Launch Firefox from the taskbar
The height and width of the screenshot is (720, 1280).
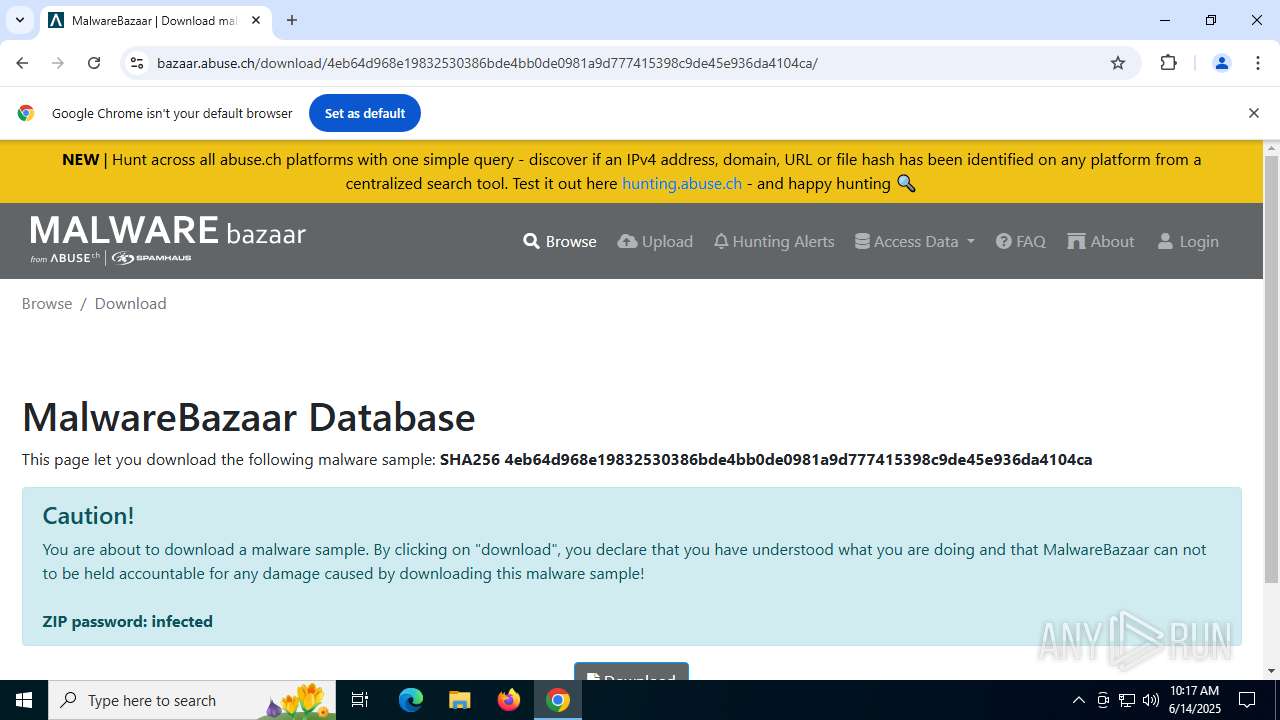point(509,700)
